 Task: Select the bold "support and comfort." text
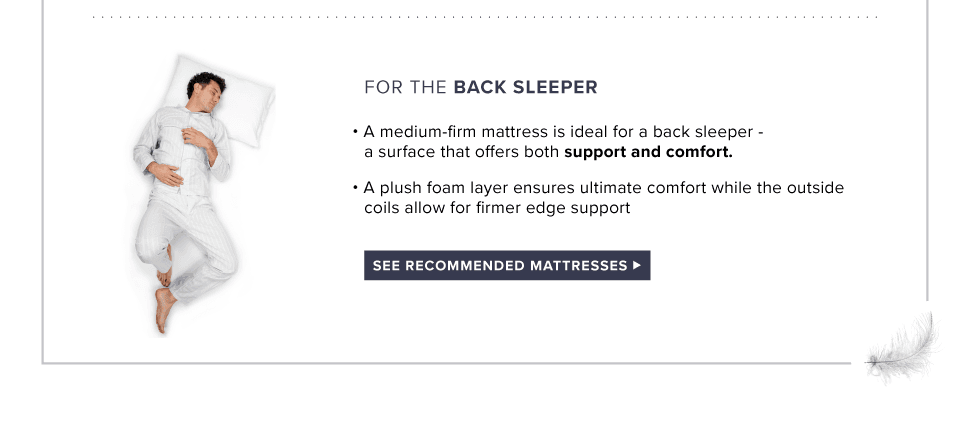648,154
